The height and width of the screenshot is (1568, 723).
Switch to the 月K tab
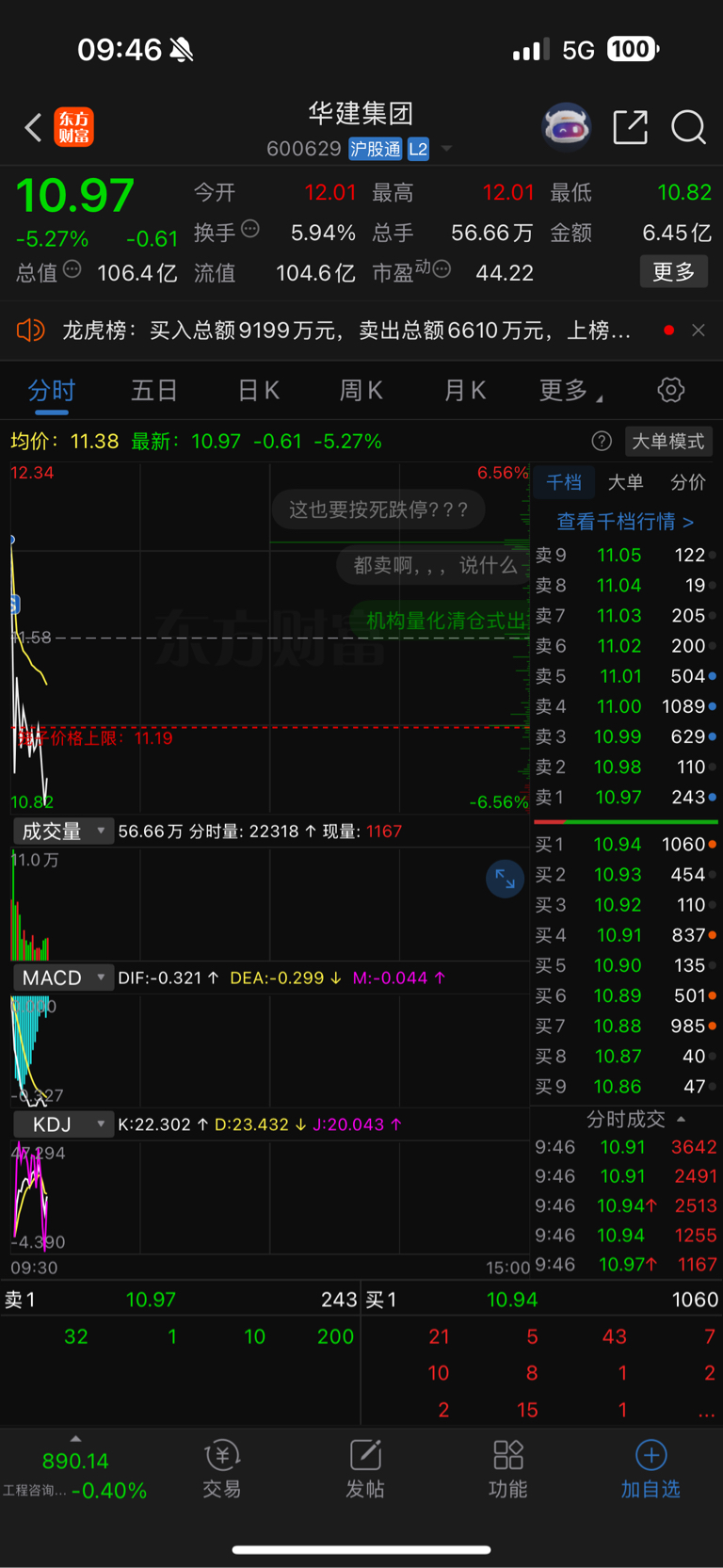pyautogui.click(x=464, y=390)
